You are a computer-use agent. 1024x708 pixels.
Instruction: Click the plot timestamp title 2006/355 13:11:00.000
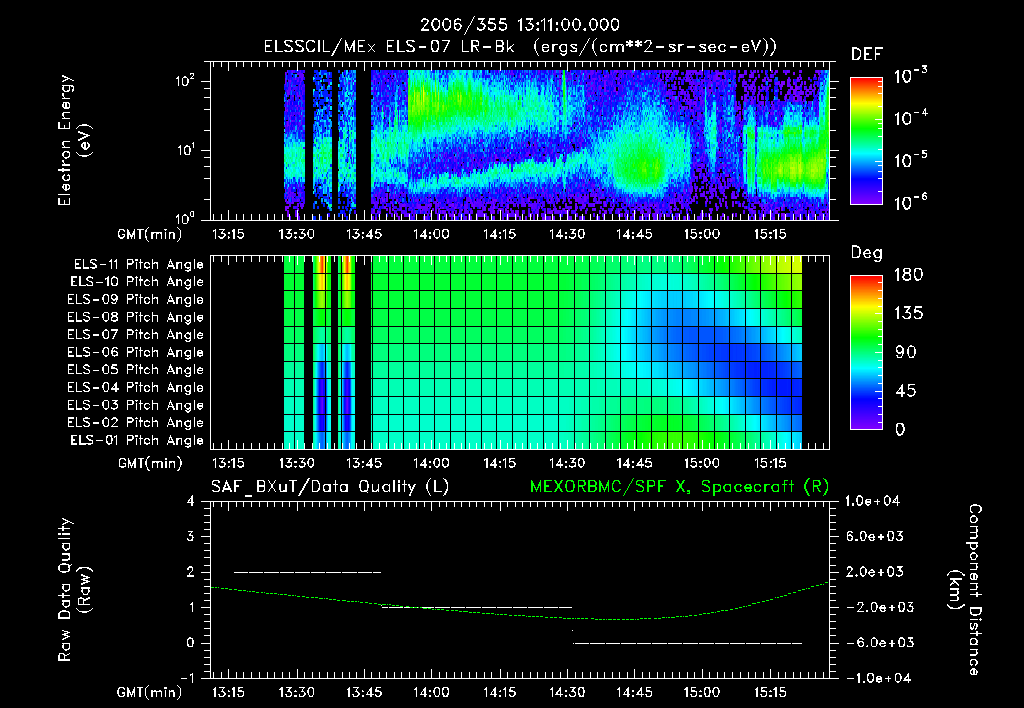click(x=519, y=25)
